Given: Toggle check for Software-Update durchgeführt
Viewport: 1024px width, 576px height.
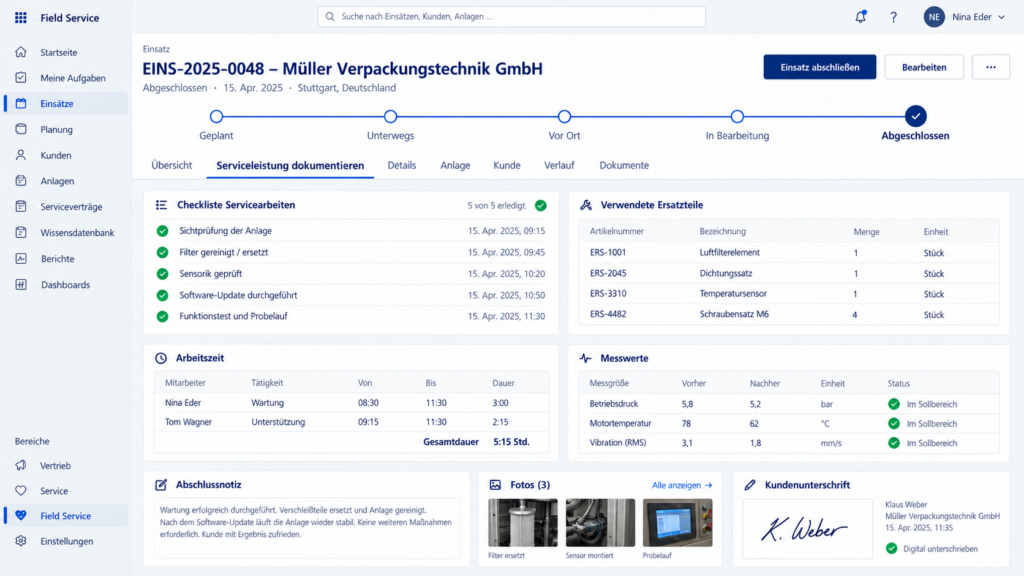Looking at the screenshot, I should (x=163, y=295).
